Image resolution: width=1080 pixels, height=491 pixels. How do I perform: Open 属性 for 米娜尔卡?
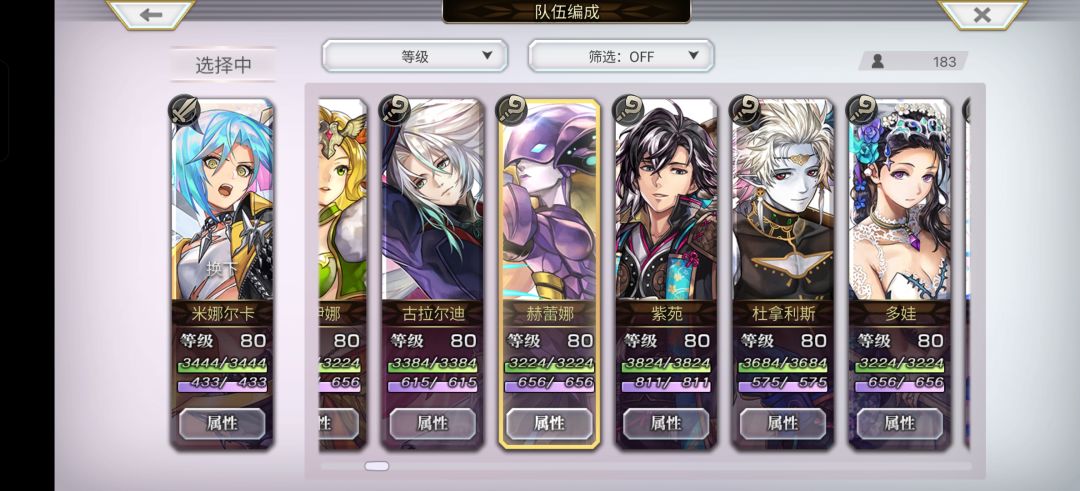(222, 423)
